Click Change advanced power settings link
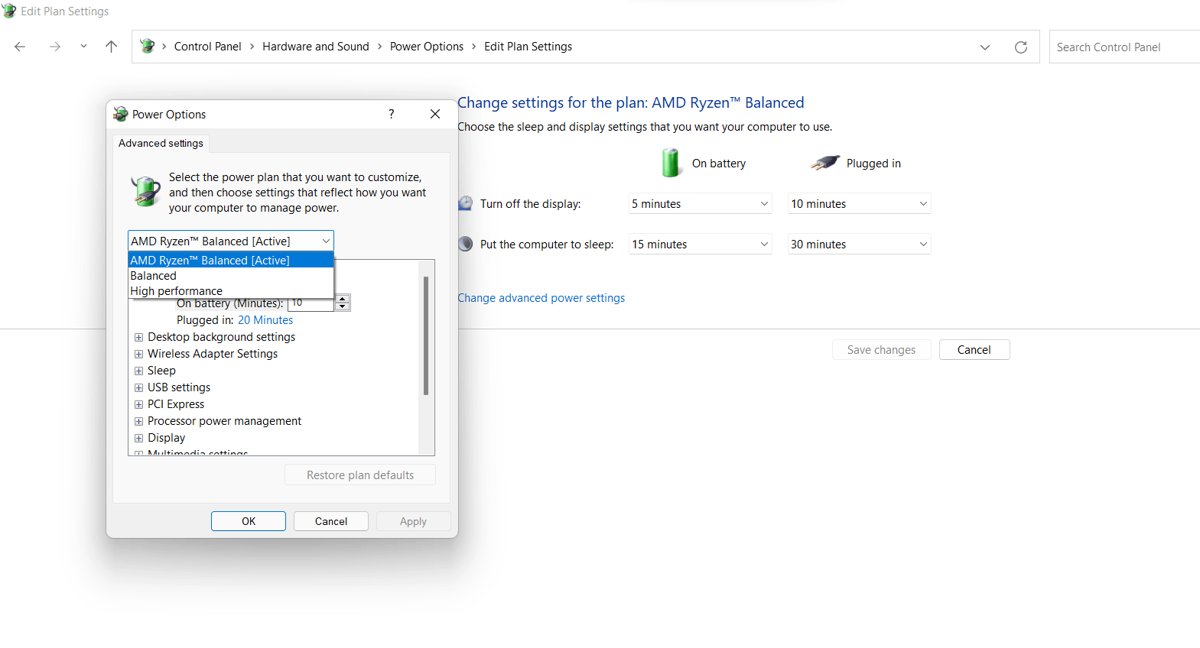1200x648 pixels. 541,298
